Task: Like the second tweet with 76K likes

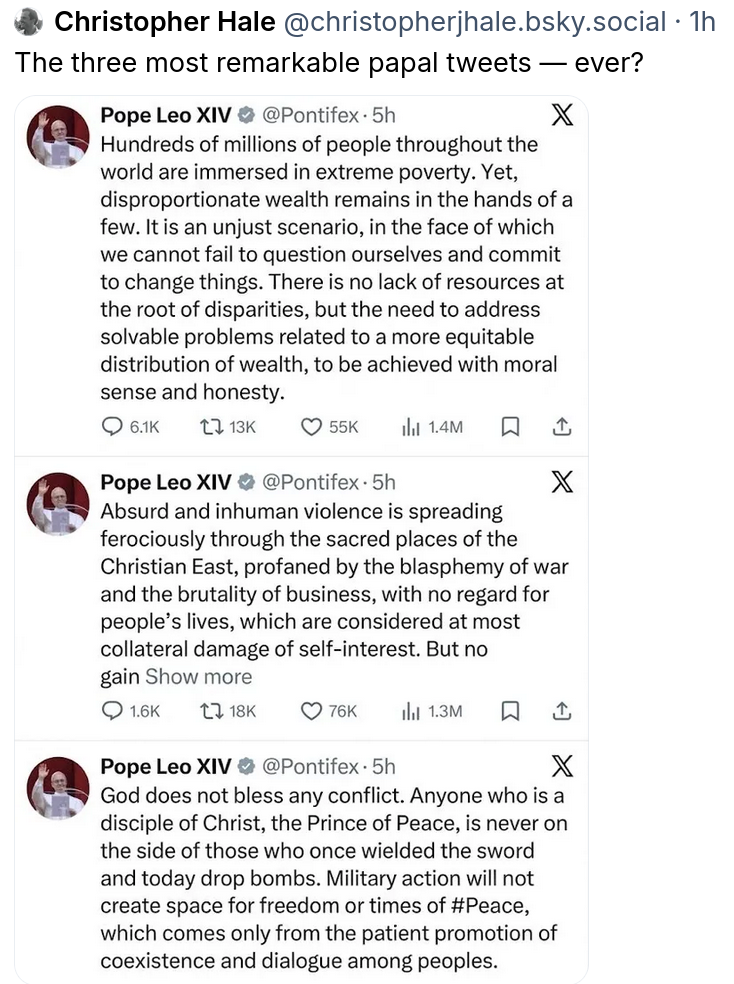Action: tap(311, 711)
